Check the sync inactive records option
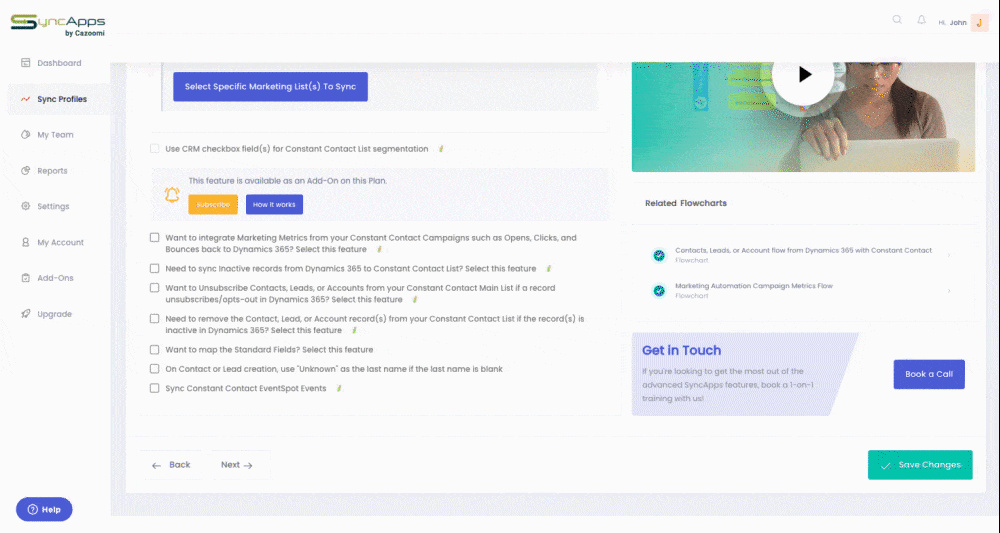 point(154,268)
